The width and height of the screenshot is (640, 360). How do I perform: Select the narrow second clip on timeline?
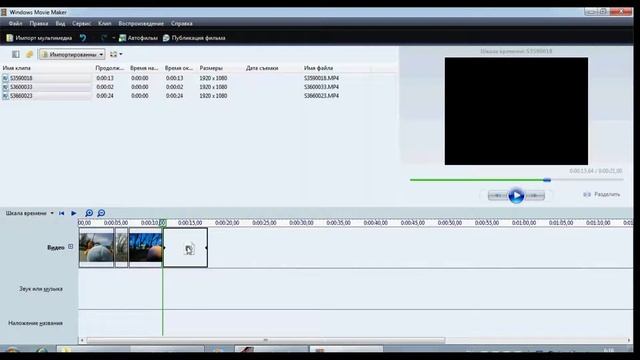click(121, 247)
